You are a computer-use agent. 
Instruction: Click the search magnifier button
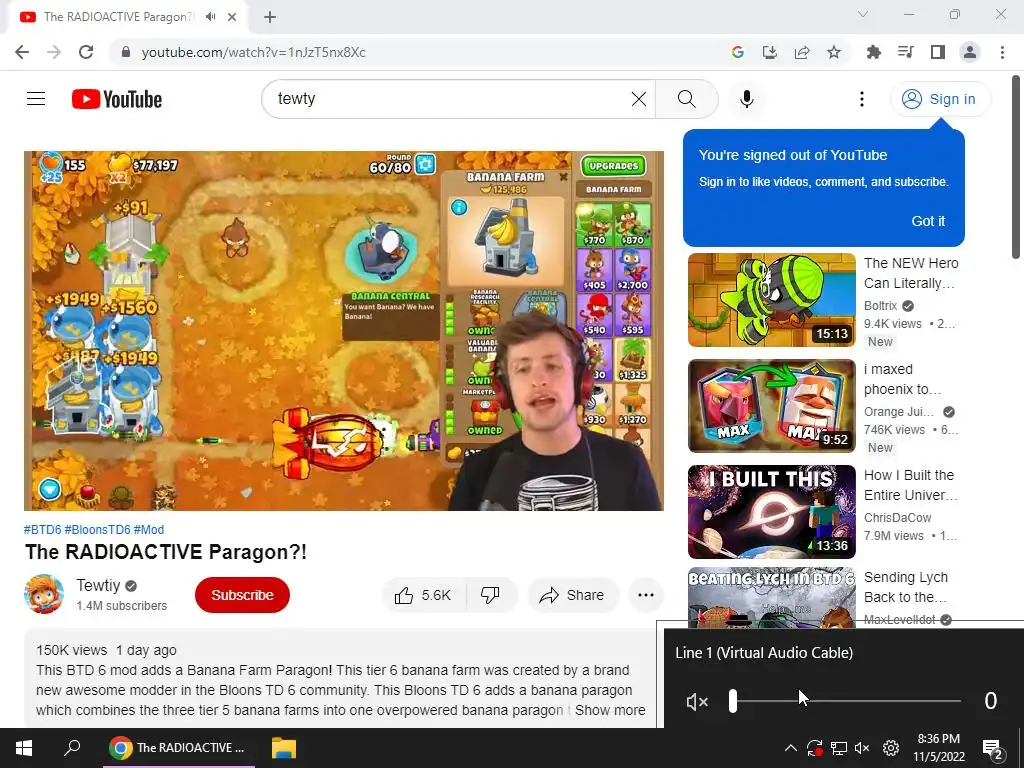coord(686,99)
